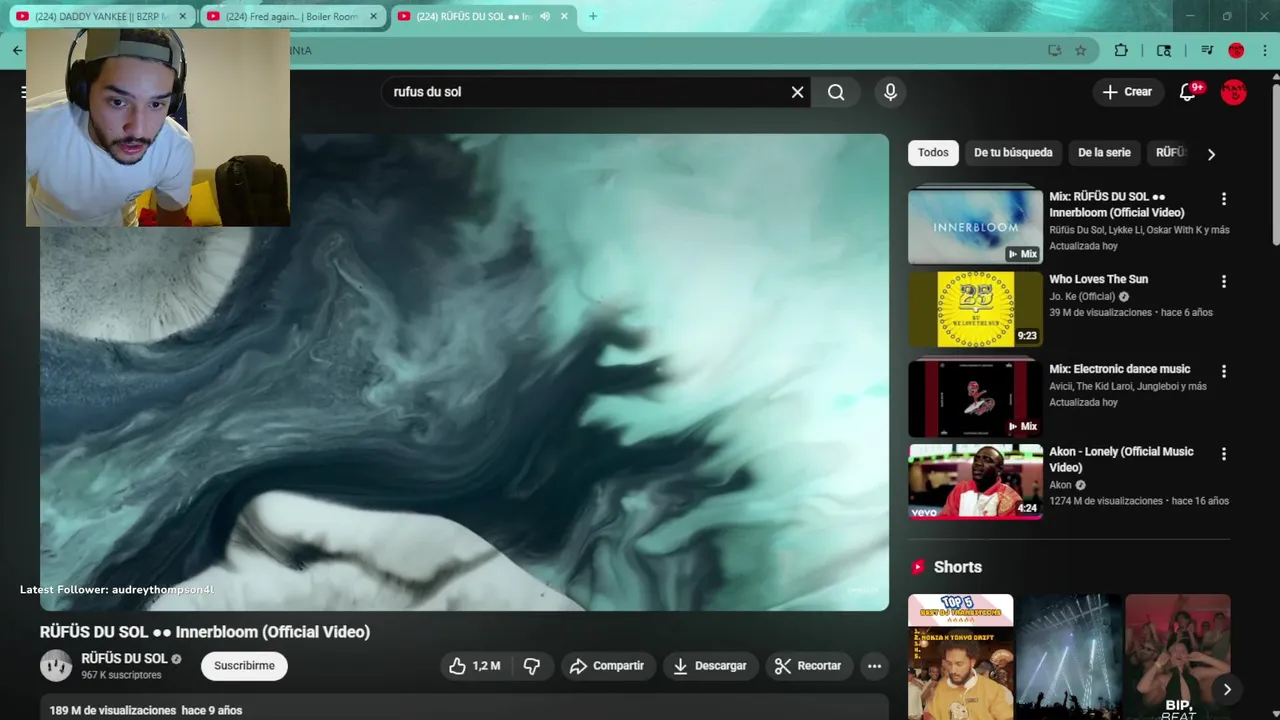Click the Shorts section heading
Image resolution: width=1280 pixels, height=720 pixels.
tap(958, 567)
